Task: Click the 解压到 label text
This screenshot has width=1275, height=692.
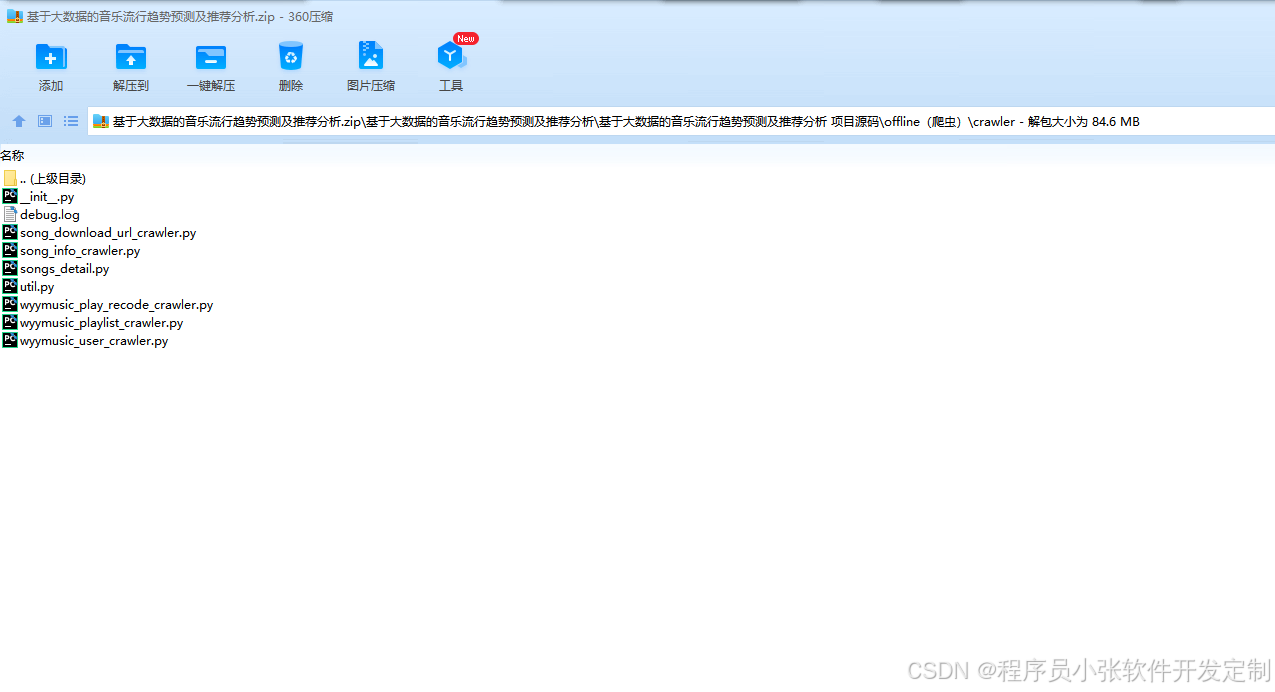Action: click(131, 86)
